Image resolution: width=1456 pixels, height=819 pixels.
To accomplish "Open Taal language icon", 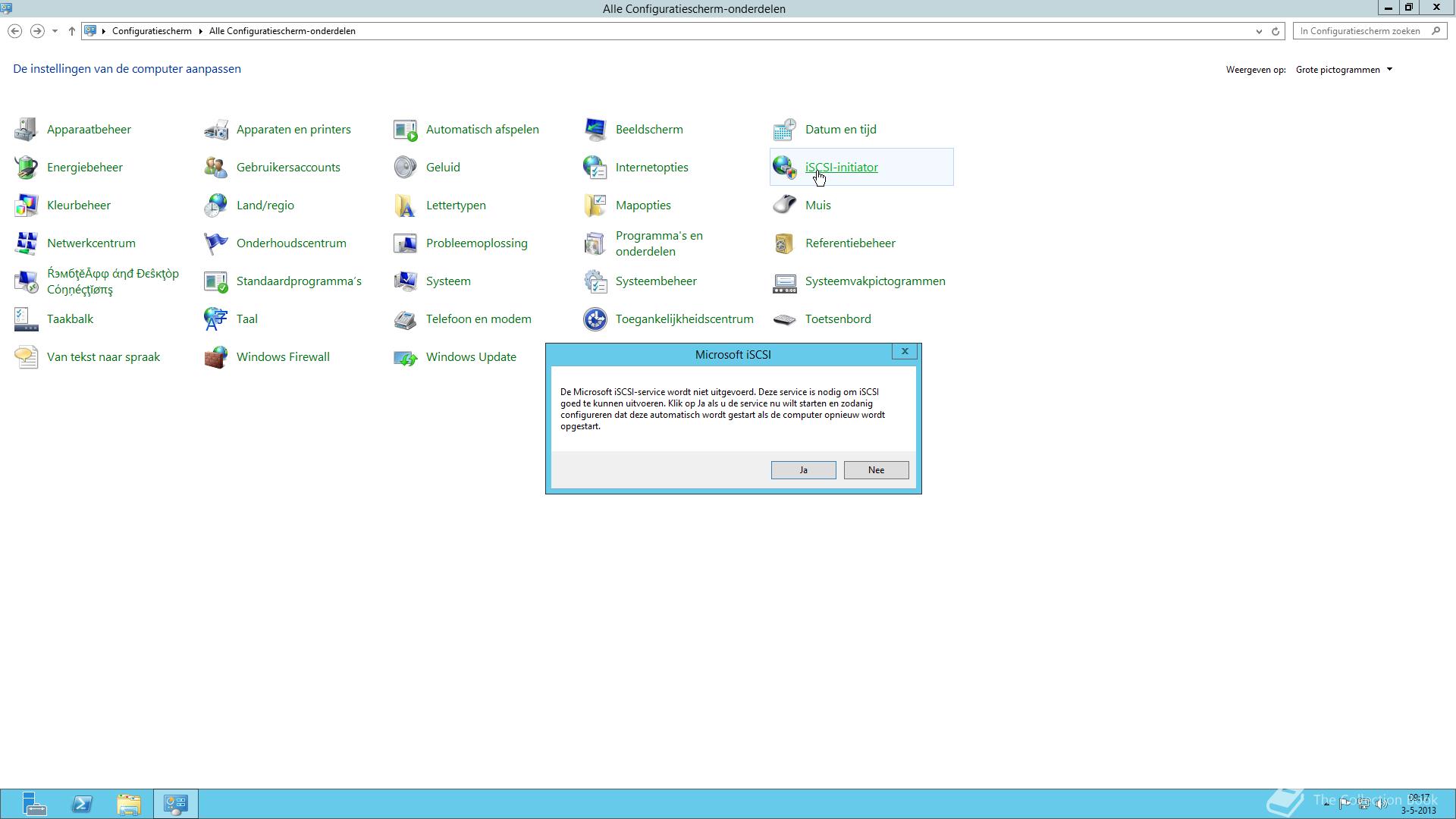I will click(215, 319).
